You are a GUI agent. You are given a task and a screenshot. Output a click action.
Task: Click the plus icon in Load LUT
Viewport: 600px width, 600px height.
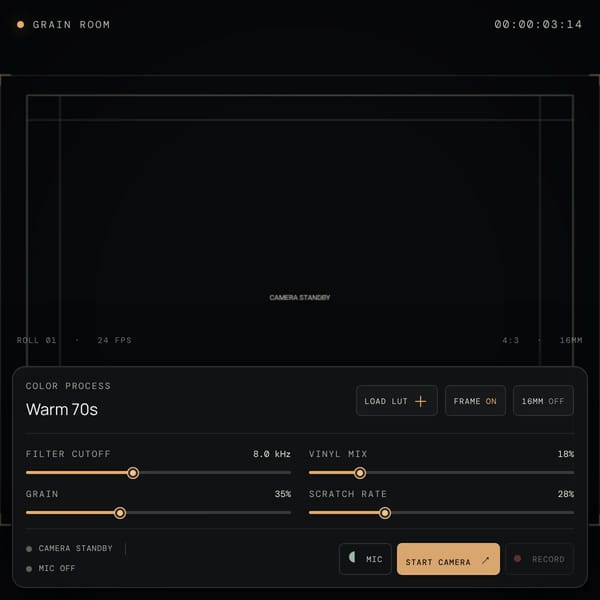[x=421, y=401]
